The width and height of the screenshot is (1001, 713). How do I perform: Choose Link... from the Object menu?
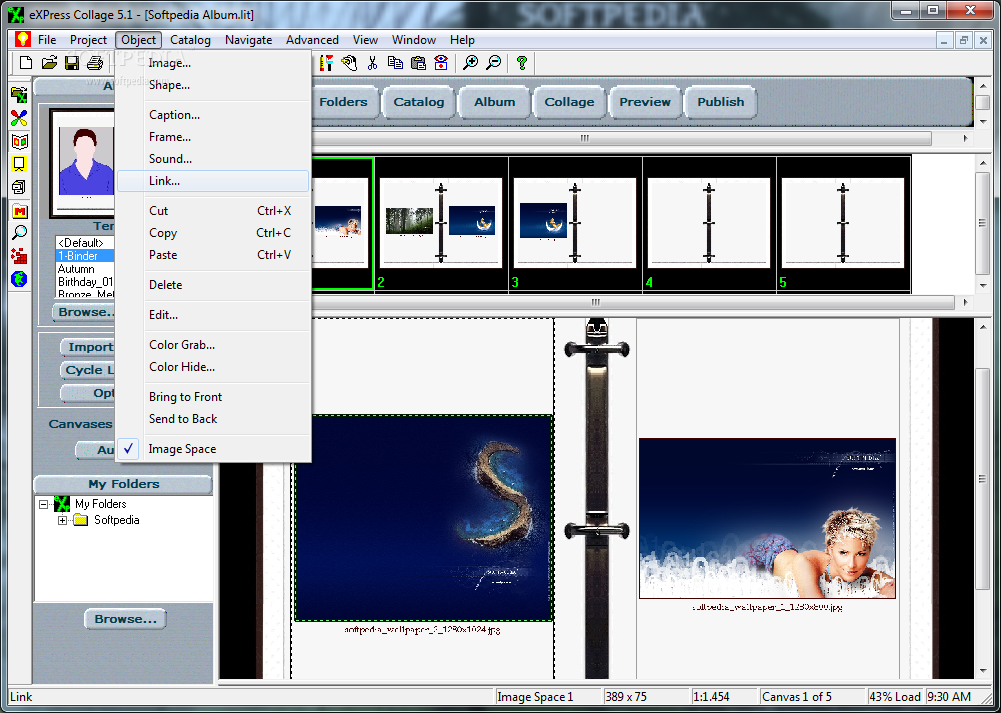[x=213, y=181]
